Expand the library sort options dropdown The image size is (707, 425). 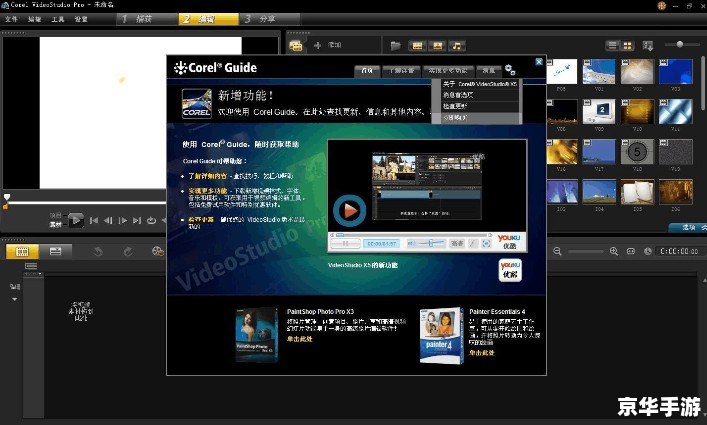(x=647, y=45)
